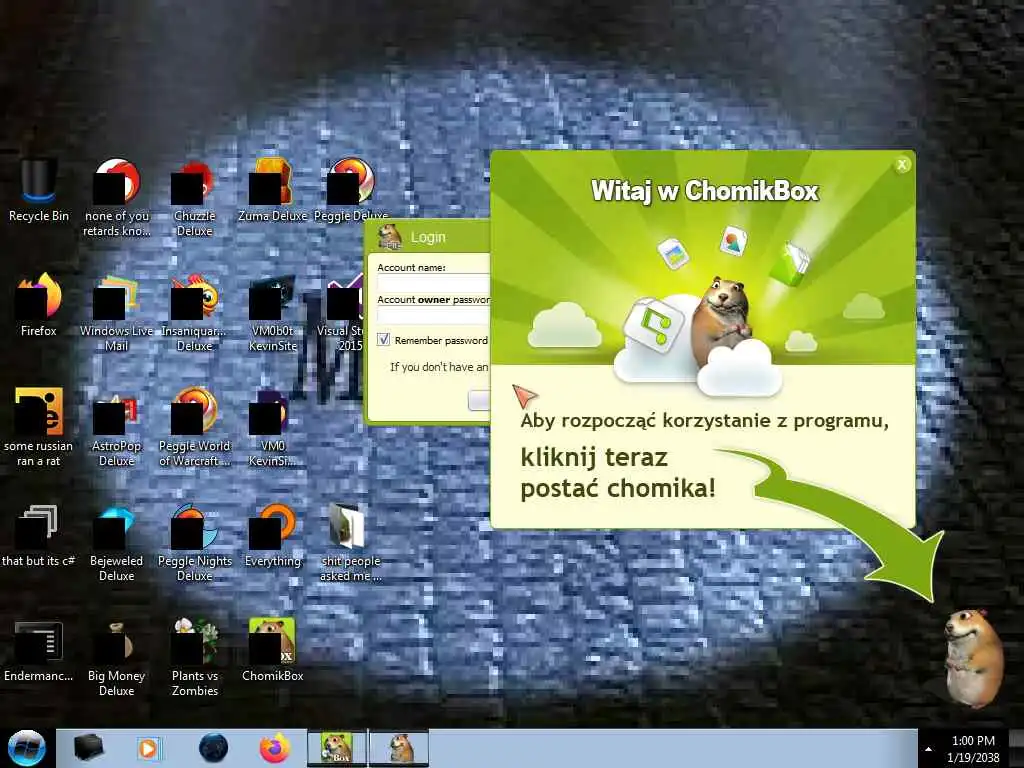Open the black box icon pinned on taskbar
This screenshot has width=1024, height=768.
[x=88, y=748]
